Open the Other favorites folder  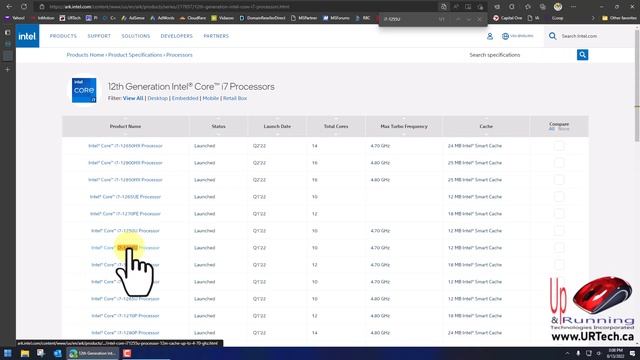619,18
